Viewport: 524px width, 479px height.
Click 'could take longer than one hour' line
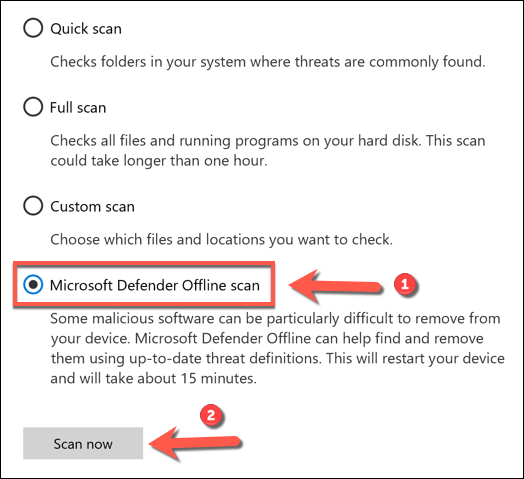(159, 161)
